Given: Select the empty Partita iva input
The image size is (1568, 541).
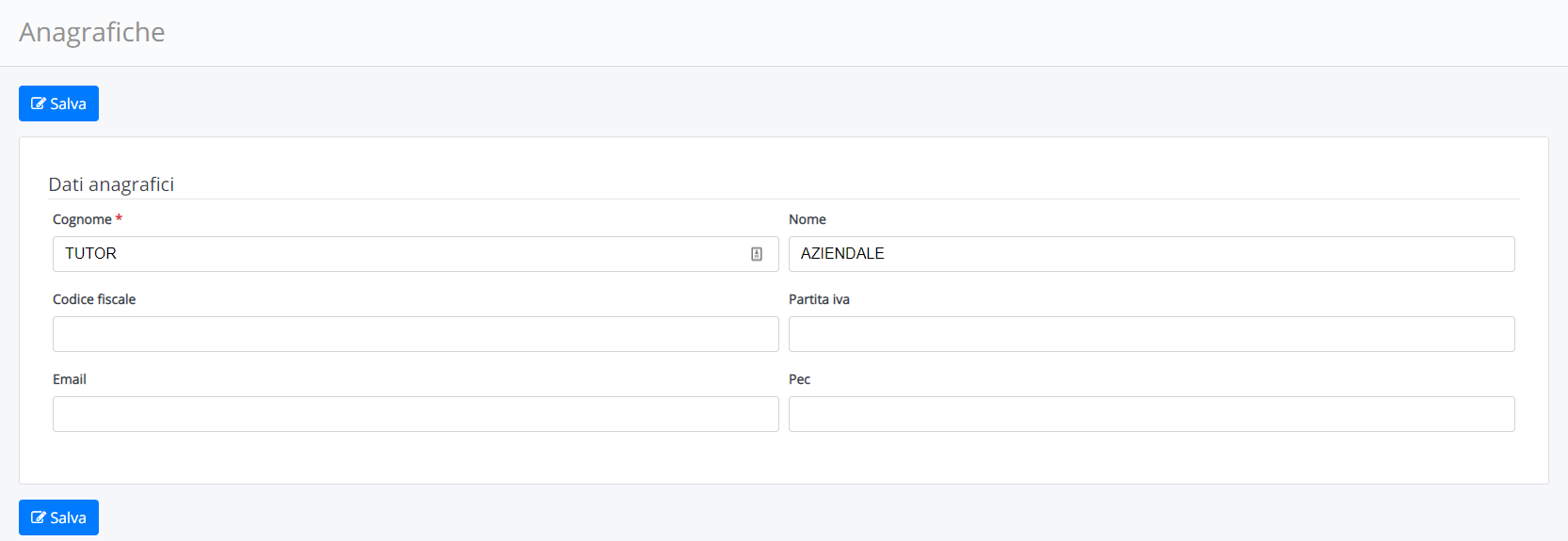Looking at the screenshot, I should point(1152,334).
